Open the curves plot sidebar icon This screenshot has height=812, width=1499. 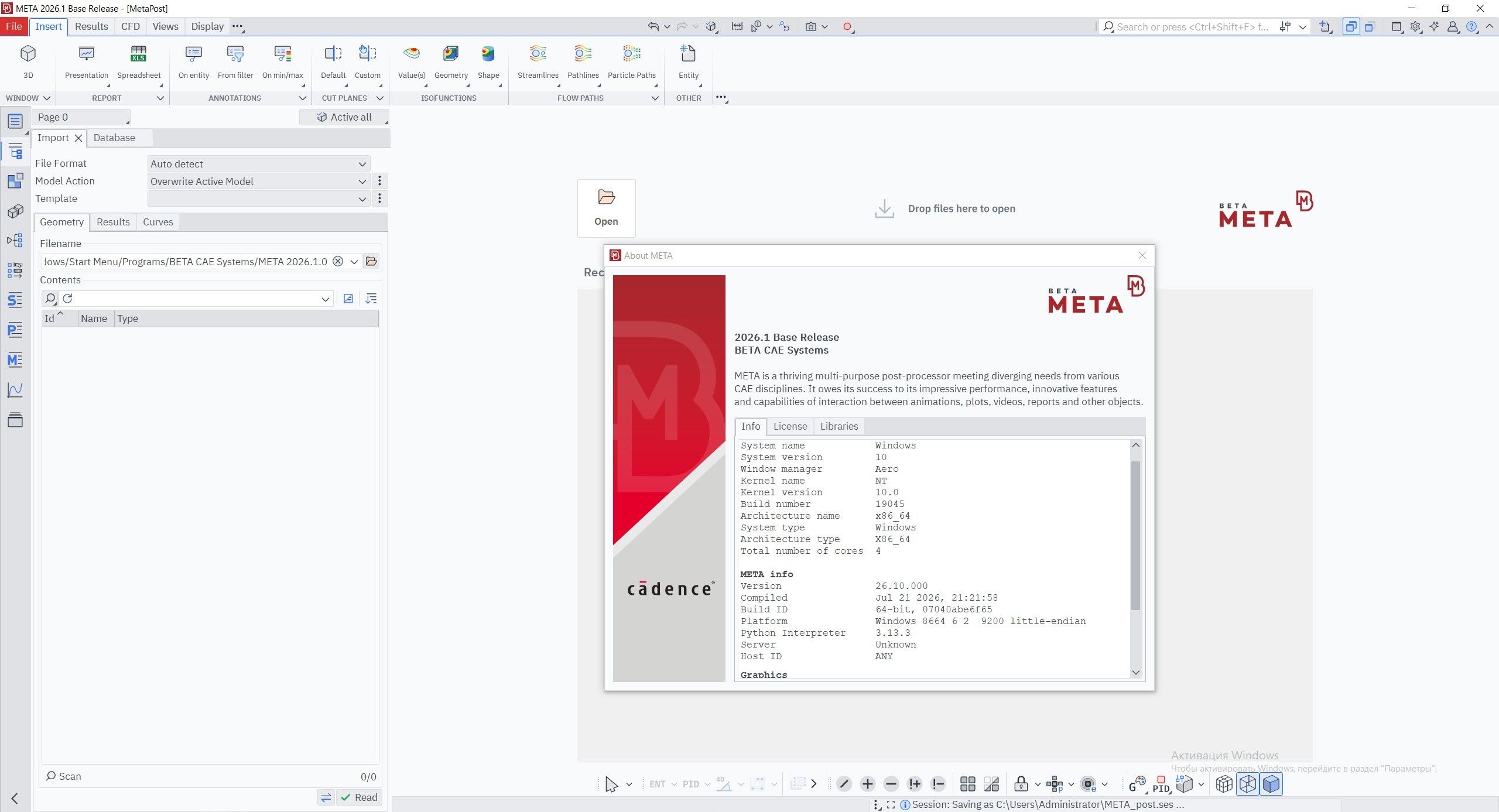coord(15,390)
